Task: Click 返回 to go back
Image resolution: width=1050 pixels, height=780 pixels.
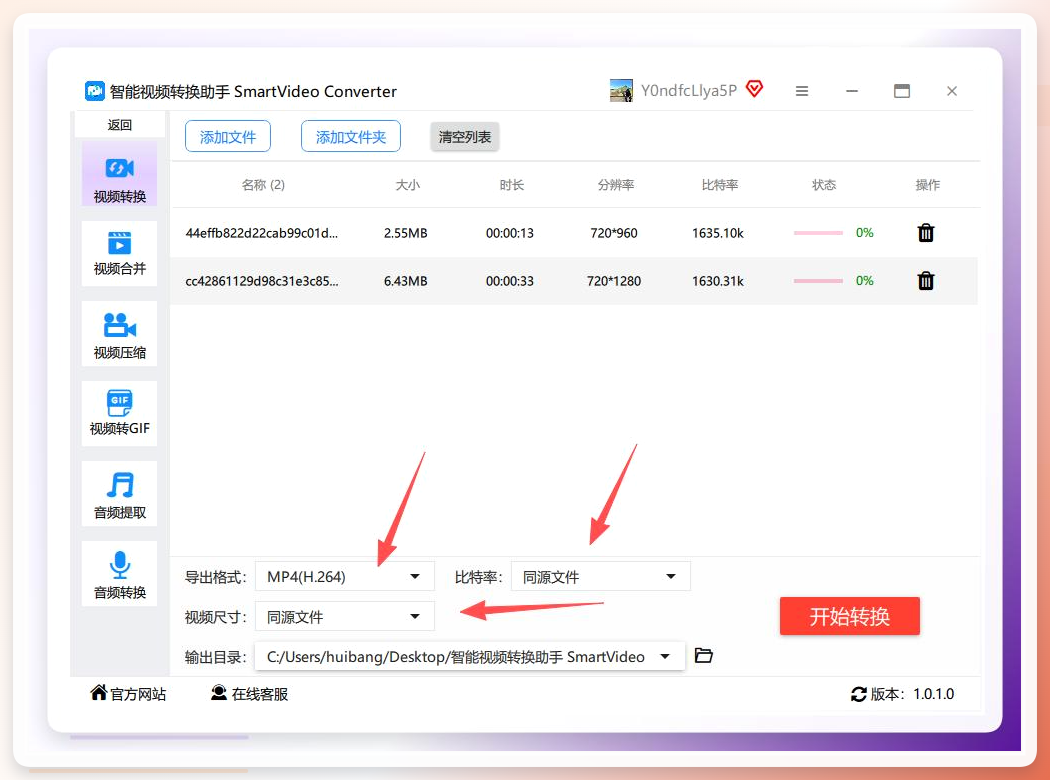Action: (119, 125)
